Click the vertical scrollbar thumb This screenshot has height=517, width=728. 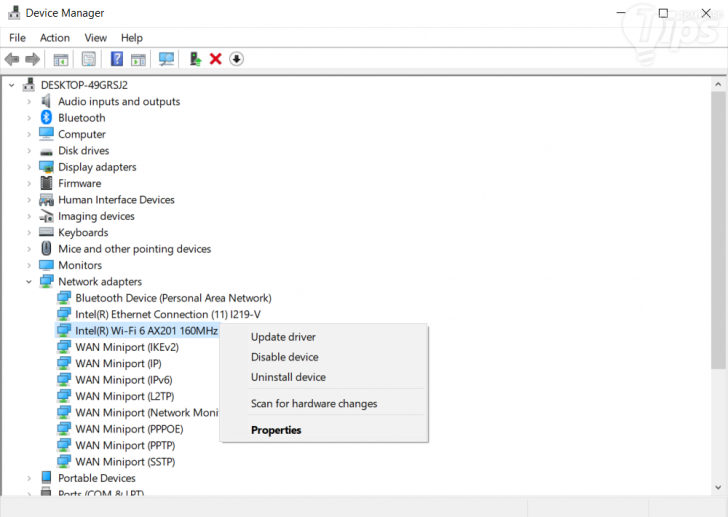[718, 230]
